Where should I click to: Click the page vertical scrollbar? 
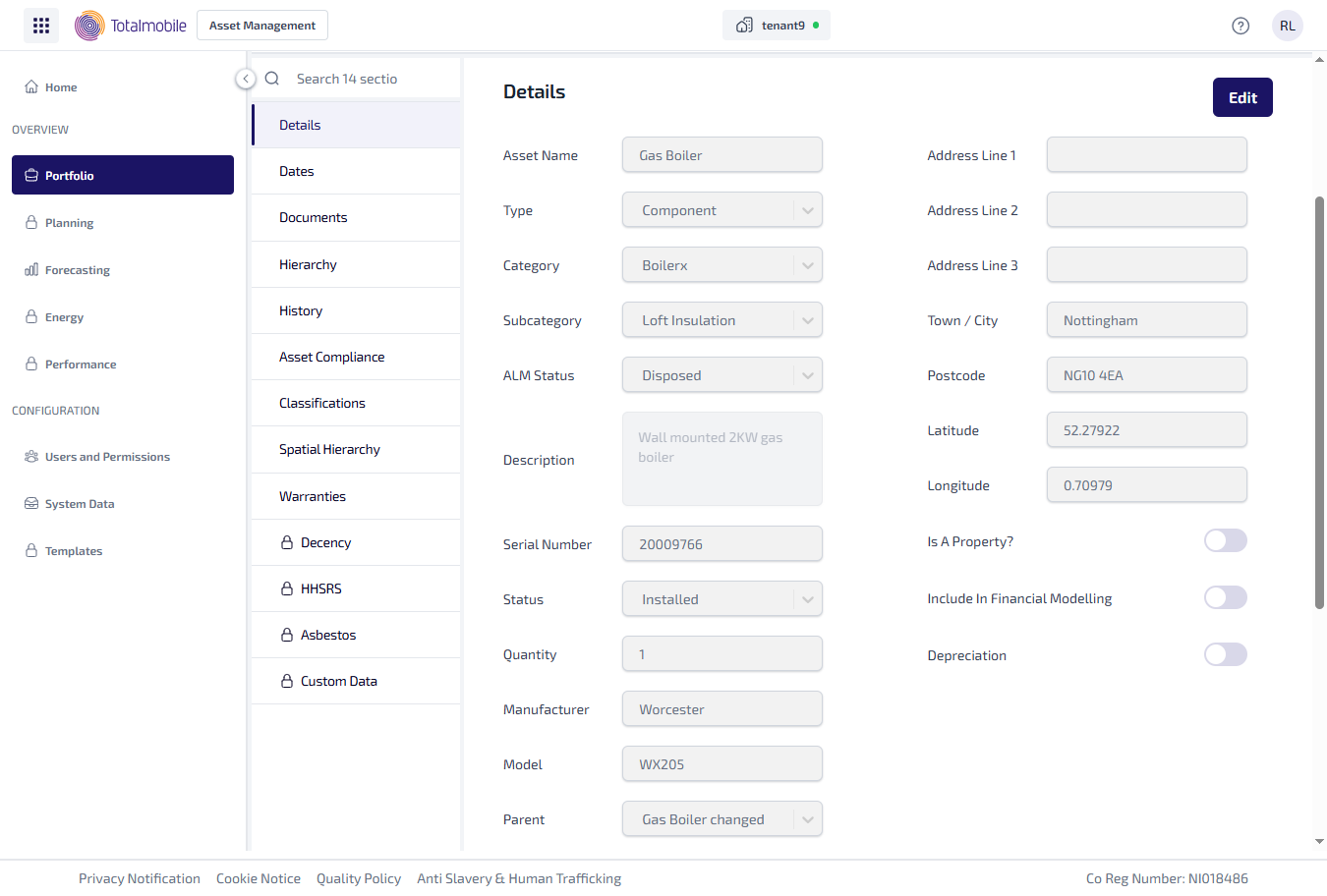point(1319,403)
